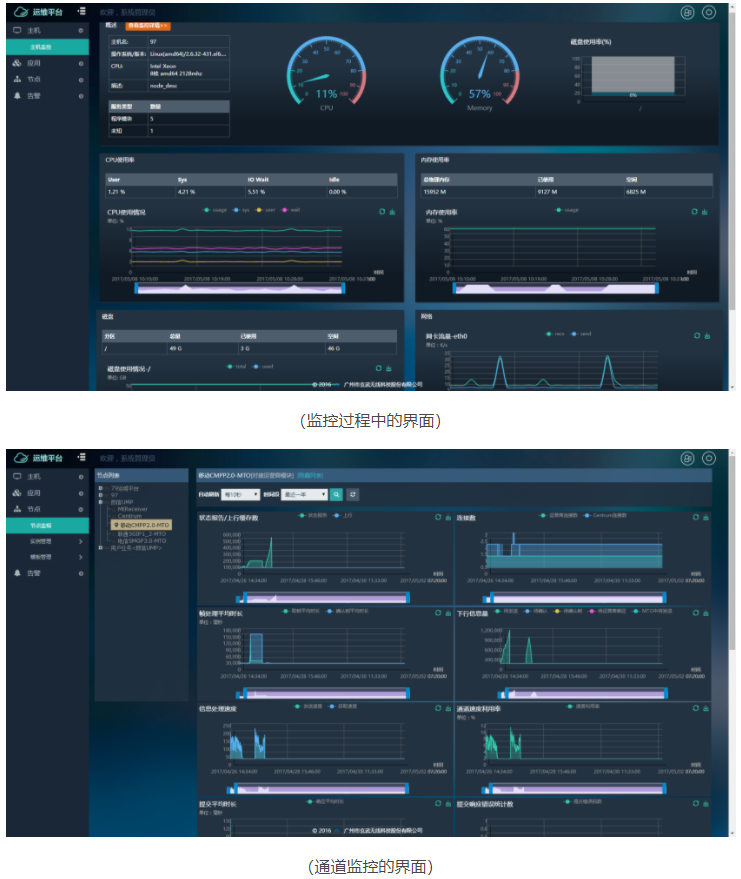Toggle usage legend in 内存使用率 chart
The height and width of the screenshot is (879, 741).
point(567,210)
